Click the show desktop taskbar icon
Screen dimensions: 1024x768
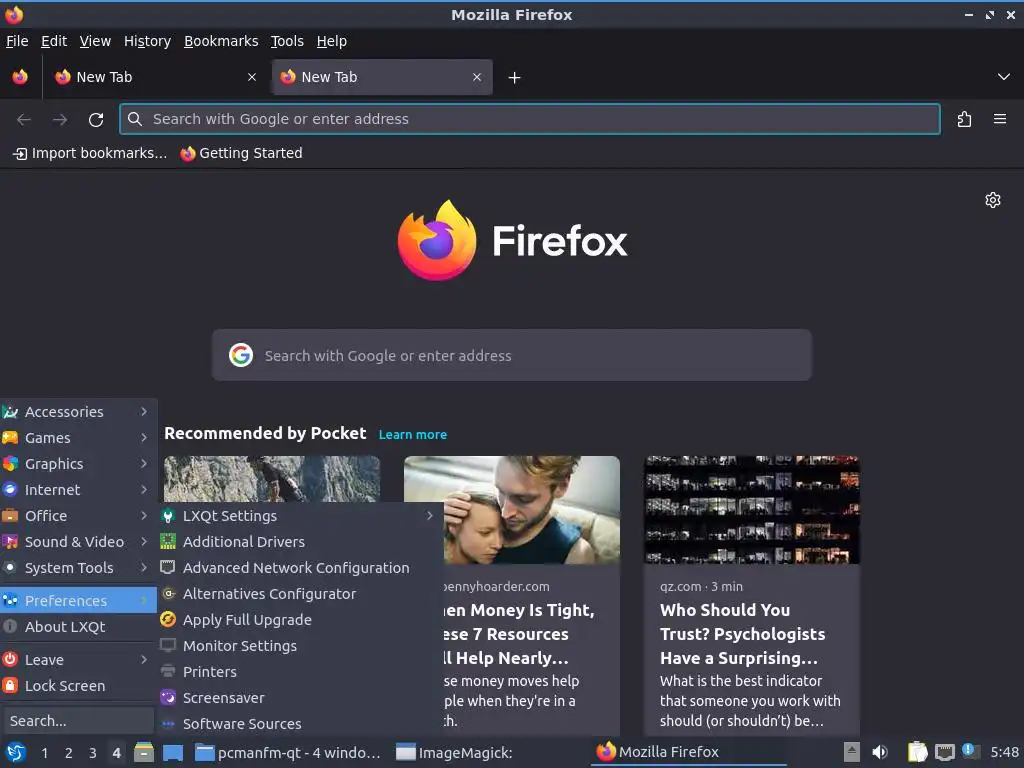click(173, 752)
